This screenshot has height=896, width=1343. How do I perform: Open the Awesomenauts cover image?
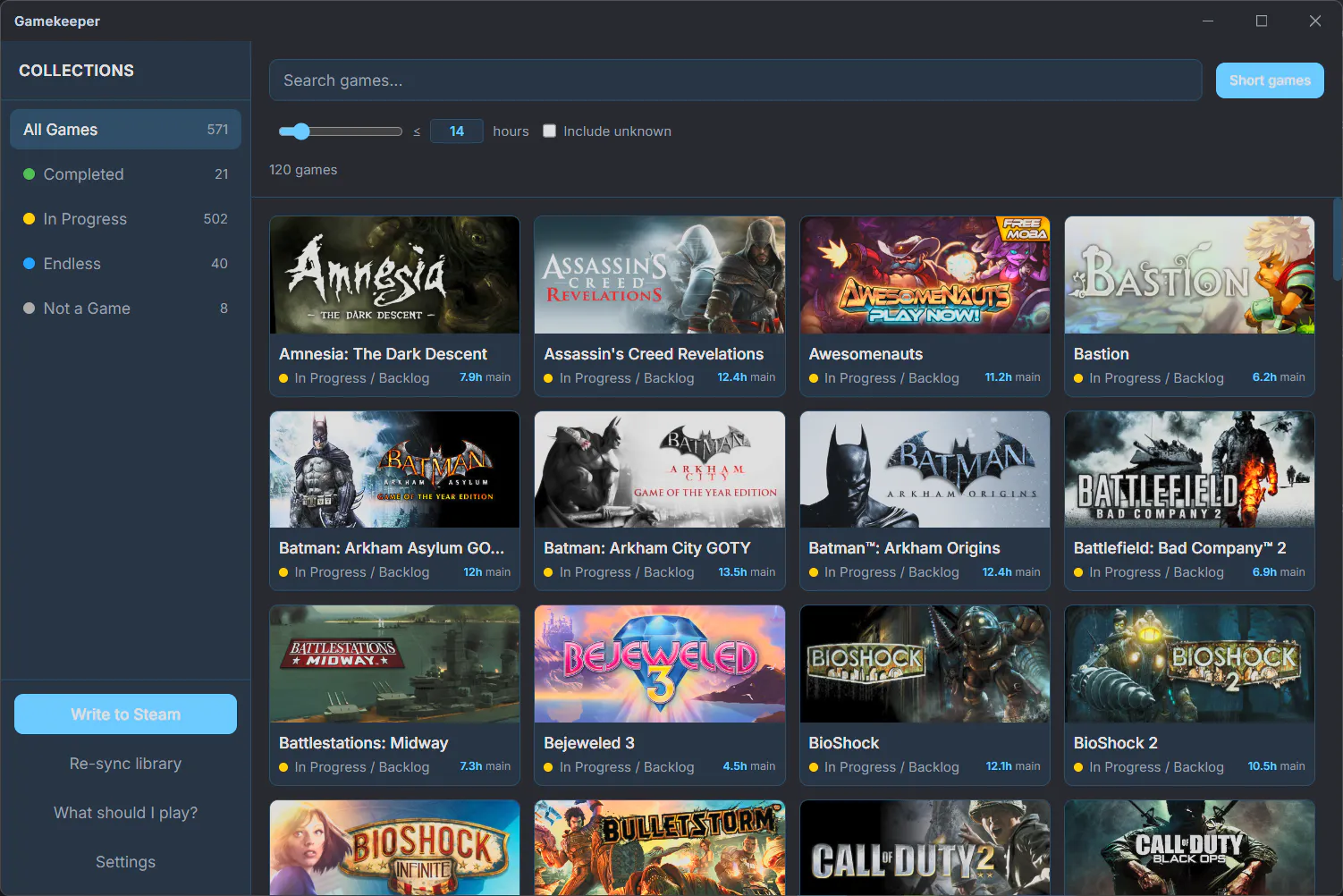point(925,275)
